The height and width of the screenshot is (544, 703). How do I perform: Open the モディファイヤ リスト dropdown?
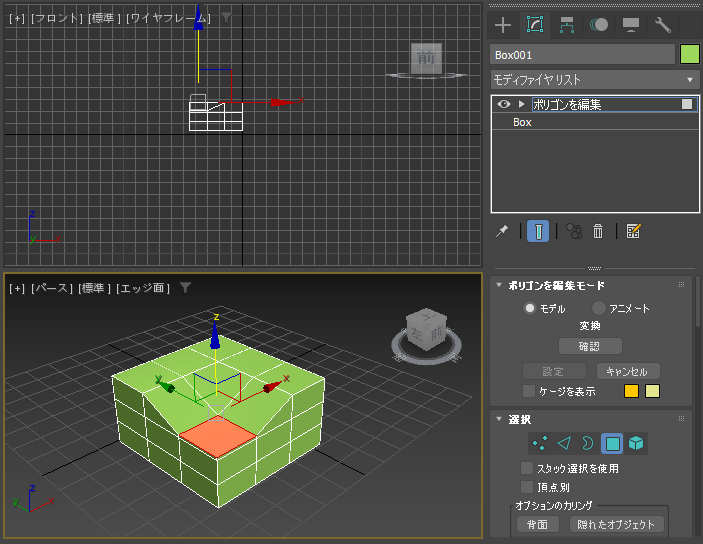click(x=595, y=80)
